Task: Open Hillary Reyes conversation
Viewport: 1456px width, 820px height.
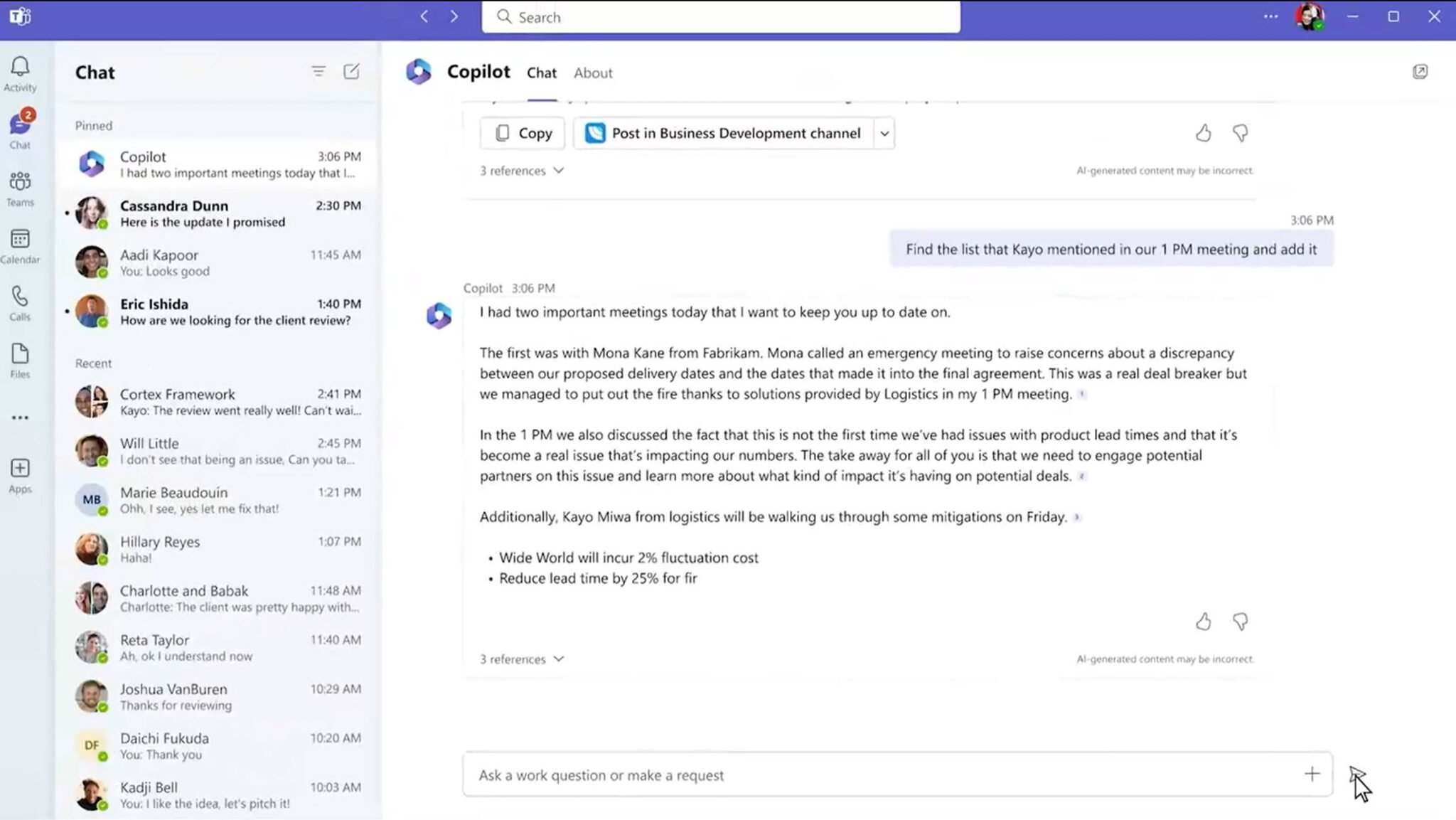Action: 216,548
